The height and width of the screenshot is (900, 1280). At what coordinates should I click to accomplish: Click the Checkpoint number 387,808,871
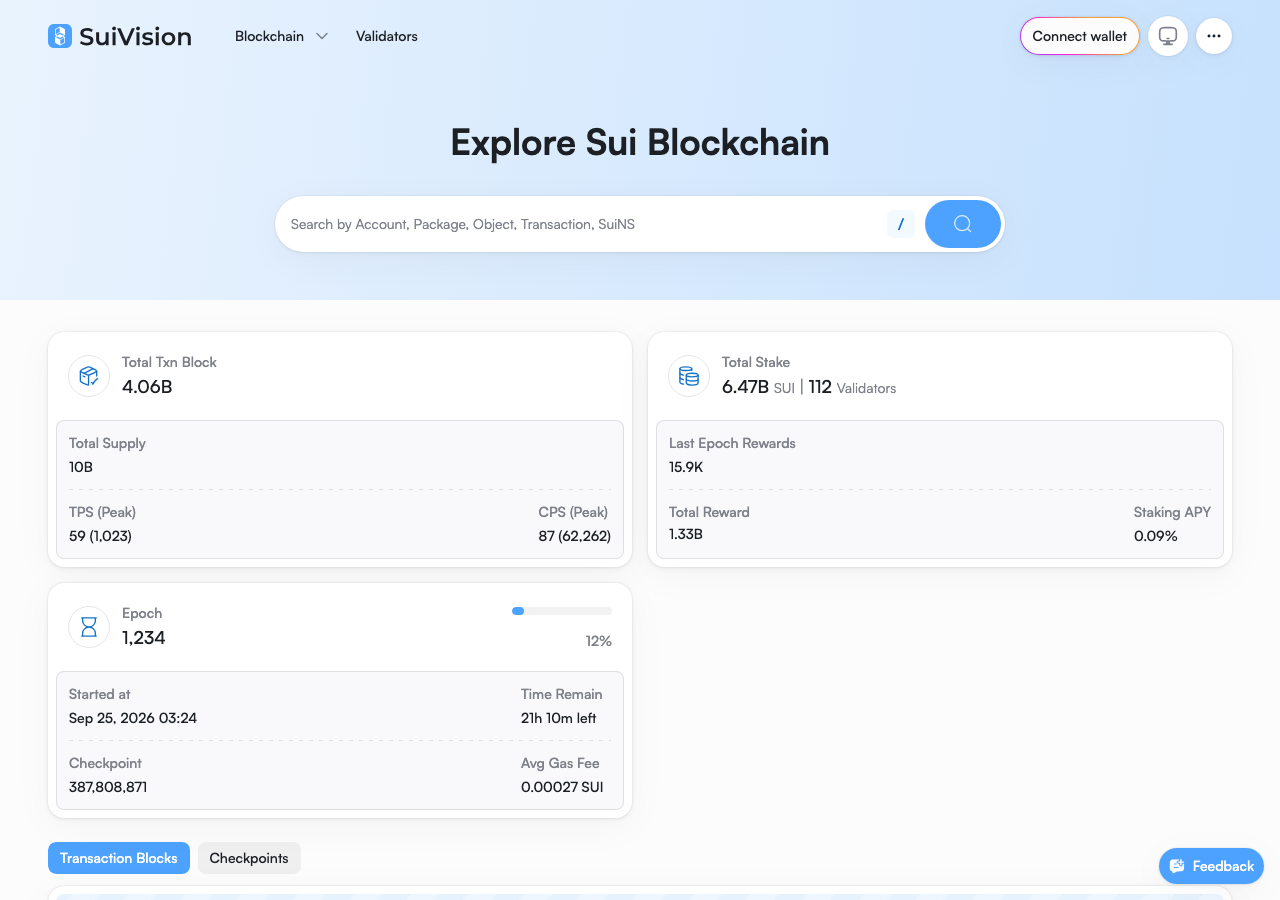point(108,787)
